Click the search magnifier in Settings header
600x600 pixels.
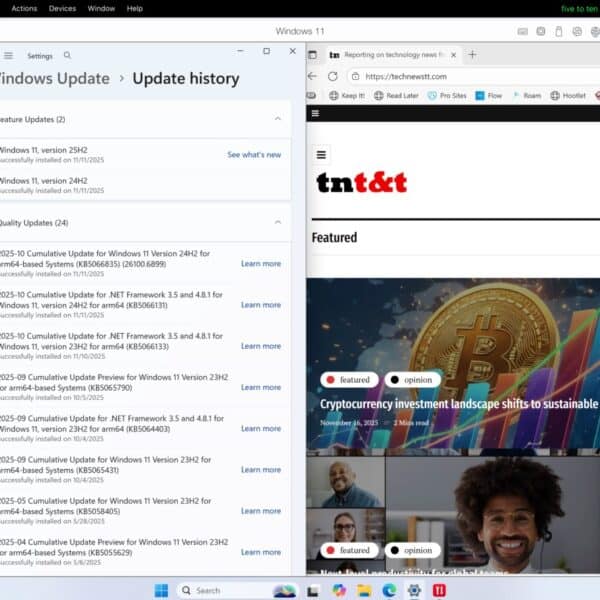(67, 55)
